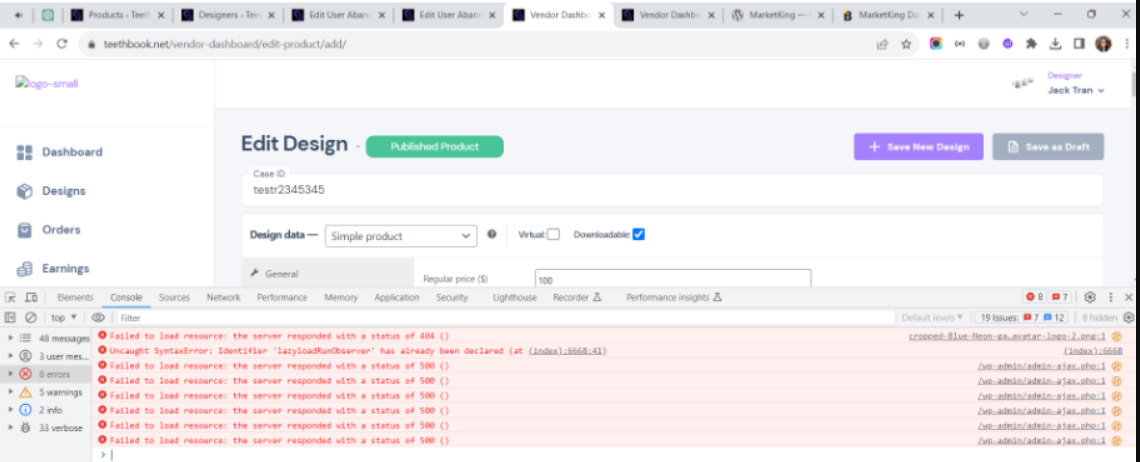Close the Products browser tab
Viewport: 1140px width, 462px height.
point(161,15)
